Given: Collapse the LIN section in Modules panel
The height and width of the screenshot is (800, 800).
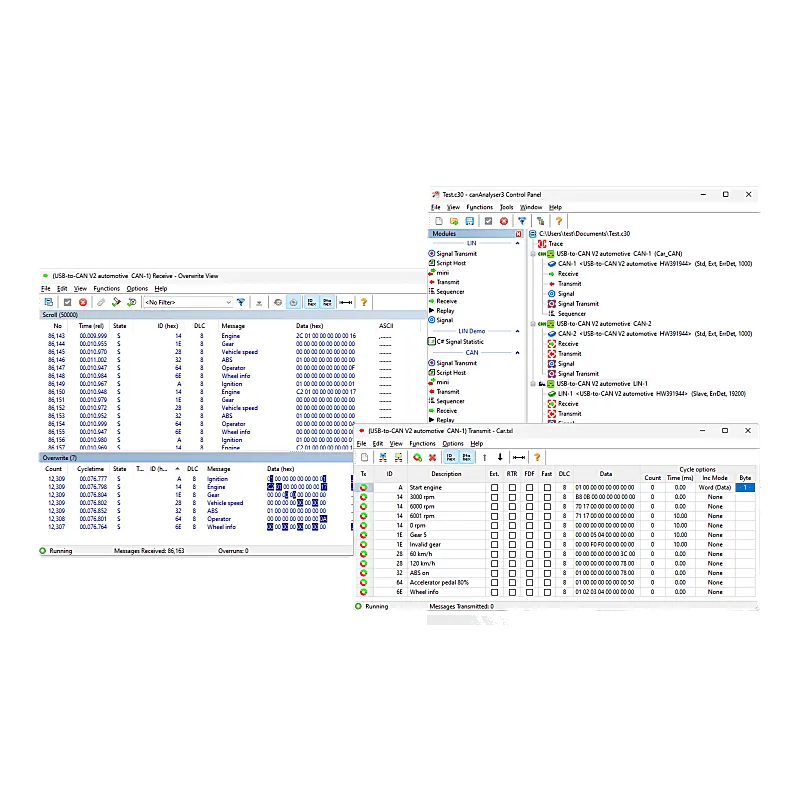Looking at the screenshot, I should tap(517, 243).
